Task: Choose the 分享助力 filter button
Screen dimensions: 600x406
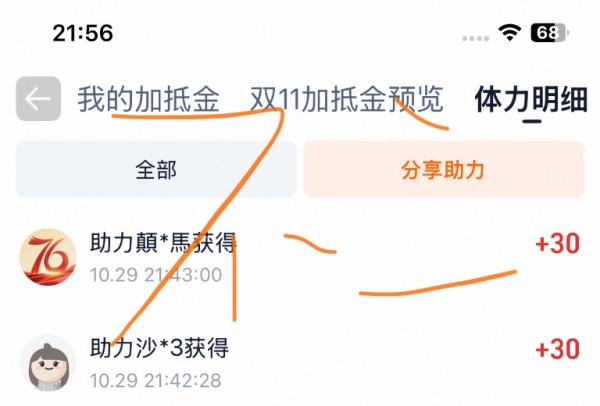Action: tap(443, 169)
